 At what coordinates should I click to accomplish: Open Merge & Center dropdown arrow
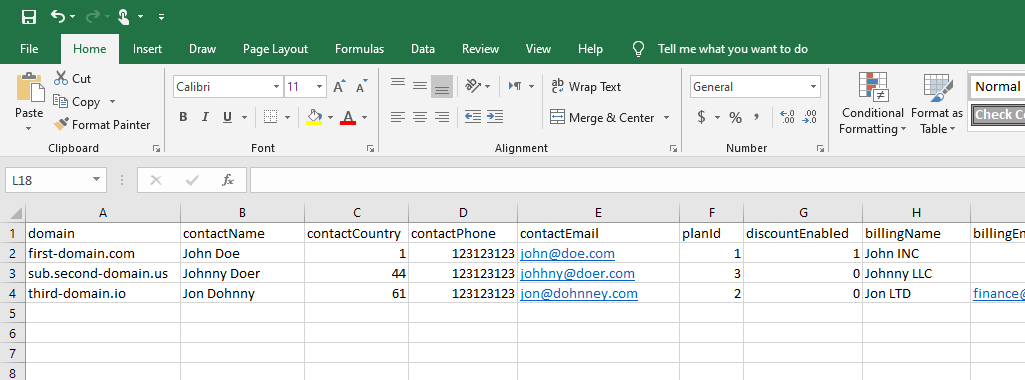666,118
